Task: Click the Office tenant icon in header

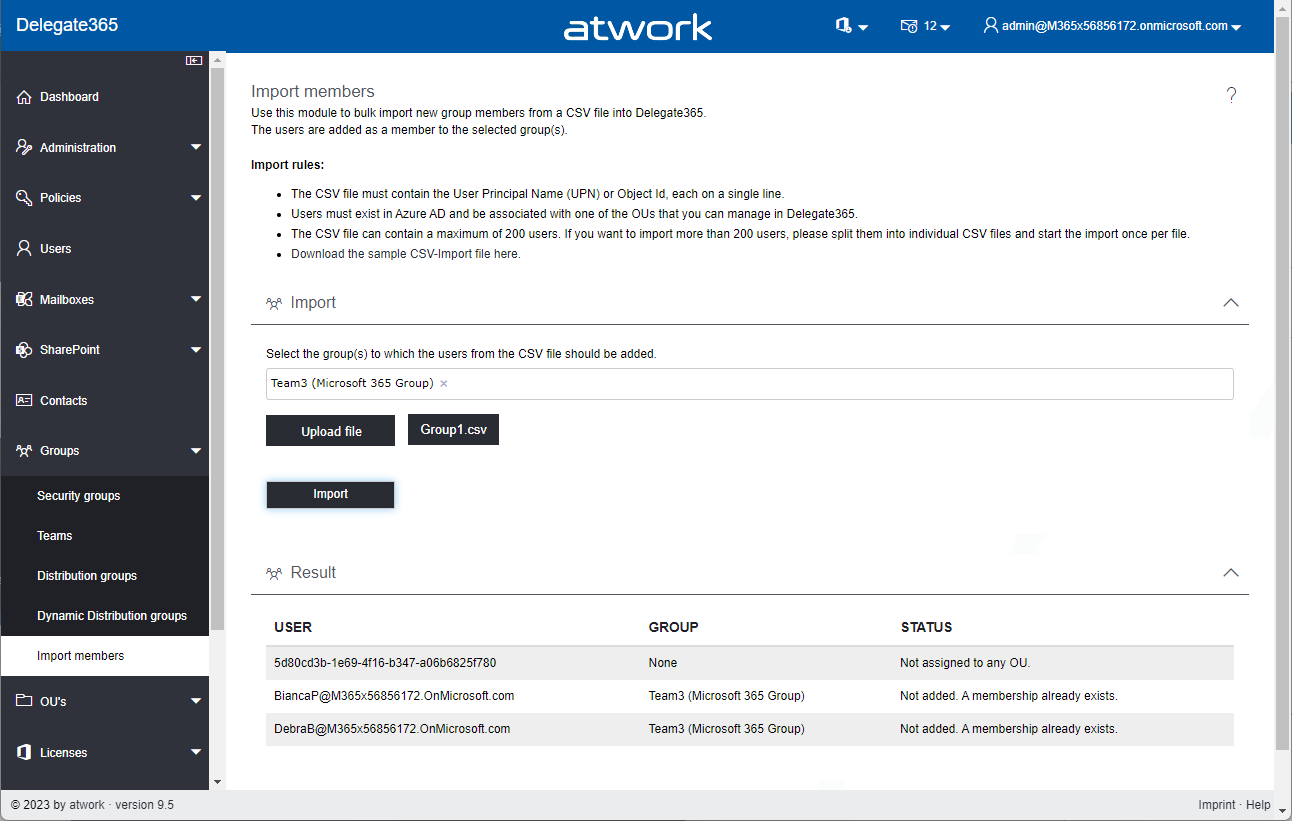Action: 843,26
